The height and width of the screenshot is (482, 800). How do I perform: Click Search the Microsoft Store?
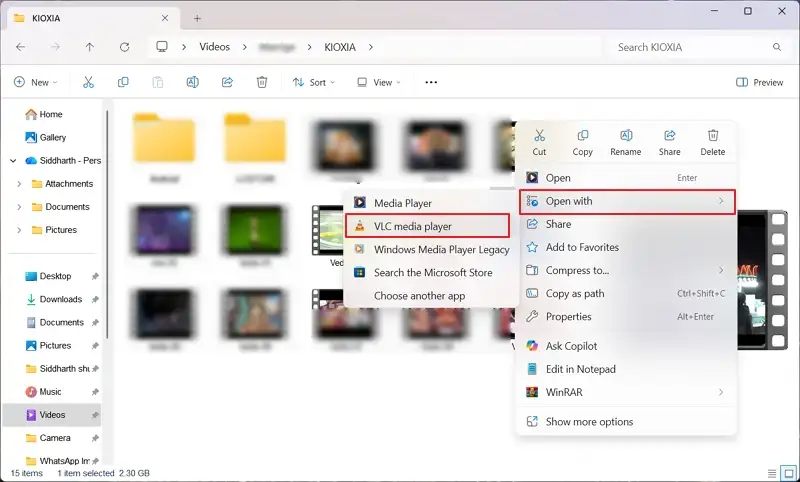coord(431,272)
